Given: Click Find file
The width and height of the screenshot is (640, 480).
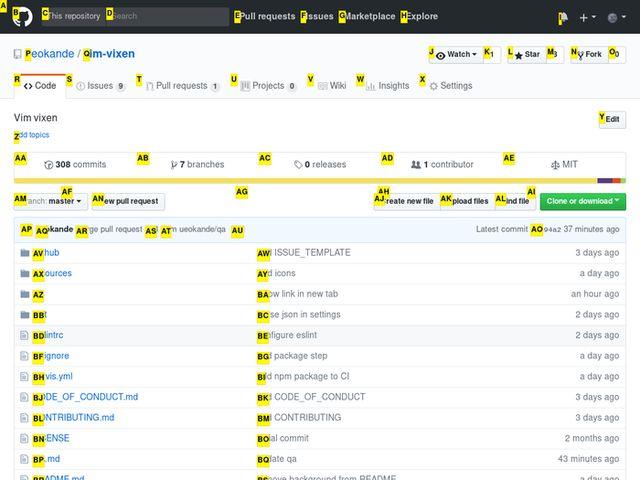Looking at the screenshot, I should click(x=516, y=201).
